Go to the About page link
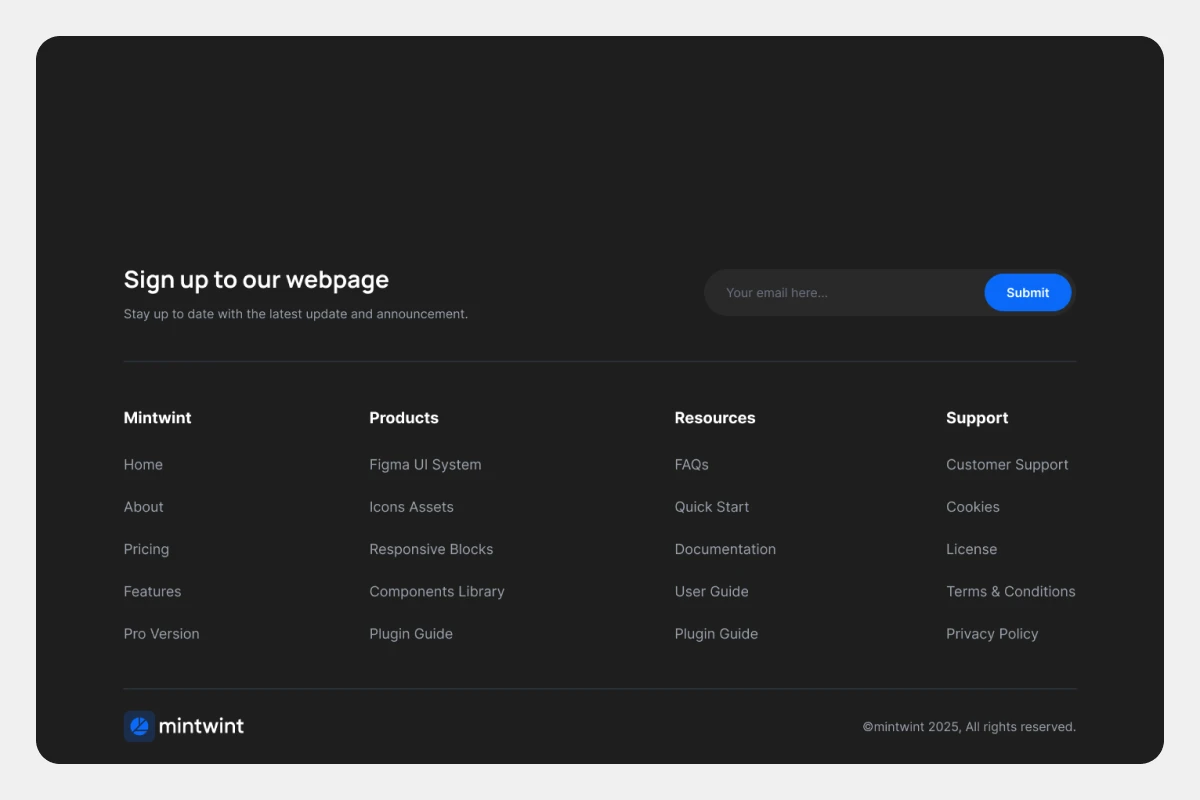Image resolution: width=1200 pixels, height=800 pixels. (x=143, y=507)
